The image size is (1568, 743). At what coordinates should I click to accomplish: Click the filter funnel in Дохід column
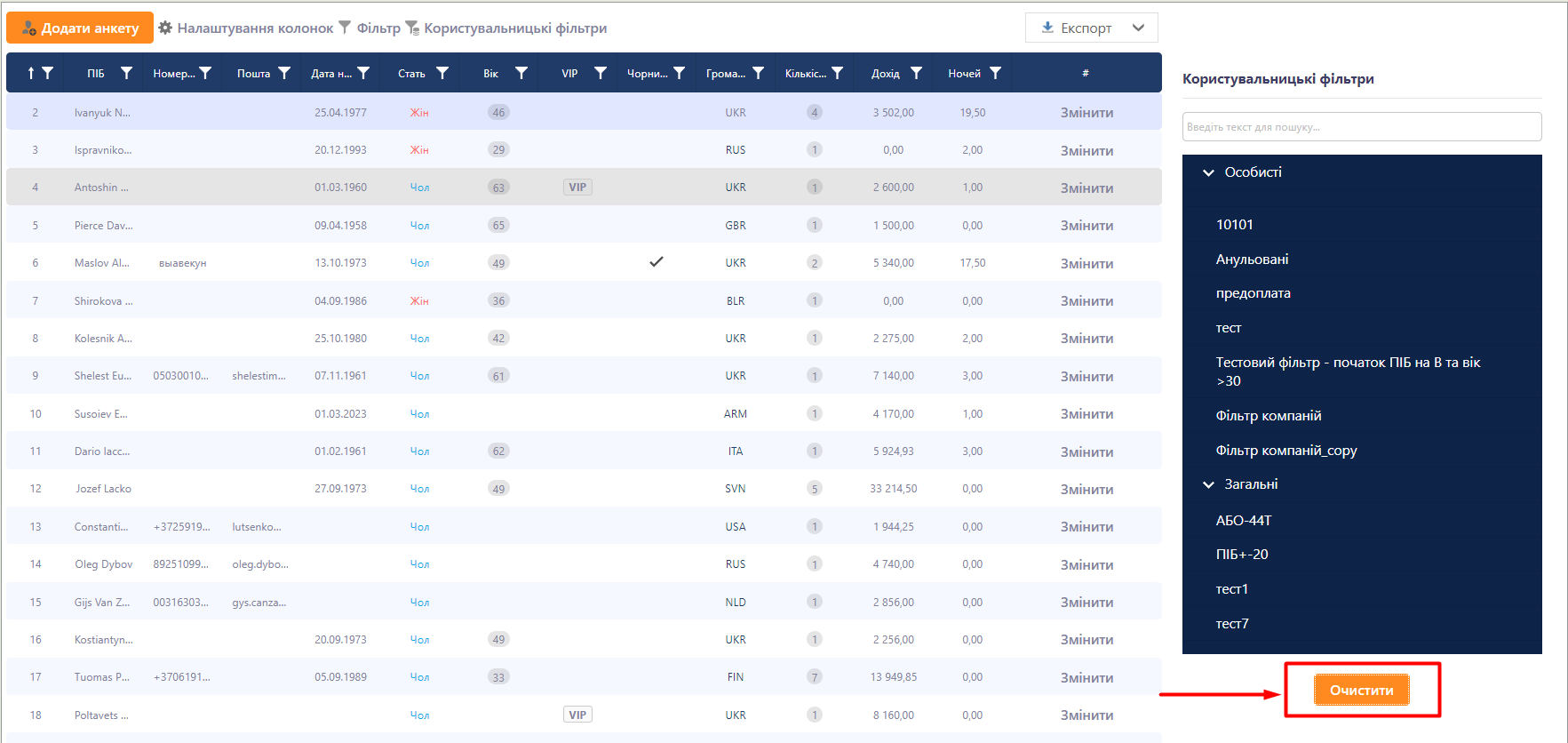pyautogui.click(x=916, y=73)
